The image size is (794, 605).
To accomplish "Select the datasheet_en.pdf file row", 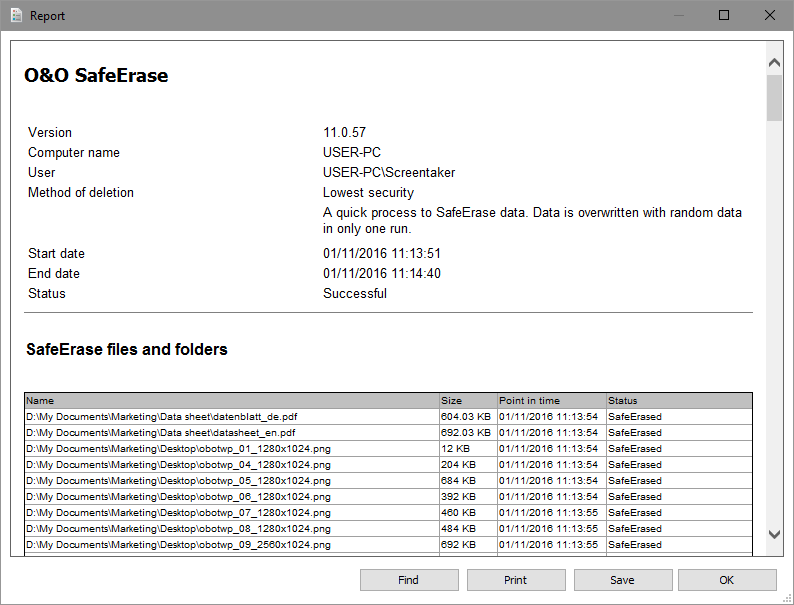I will [388, 433].
